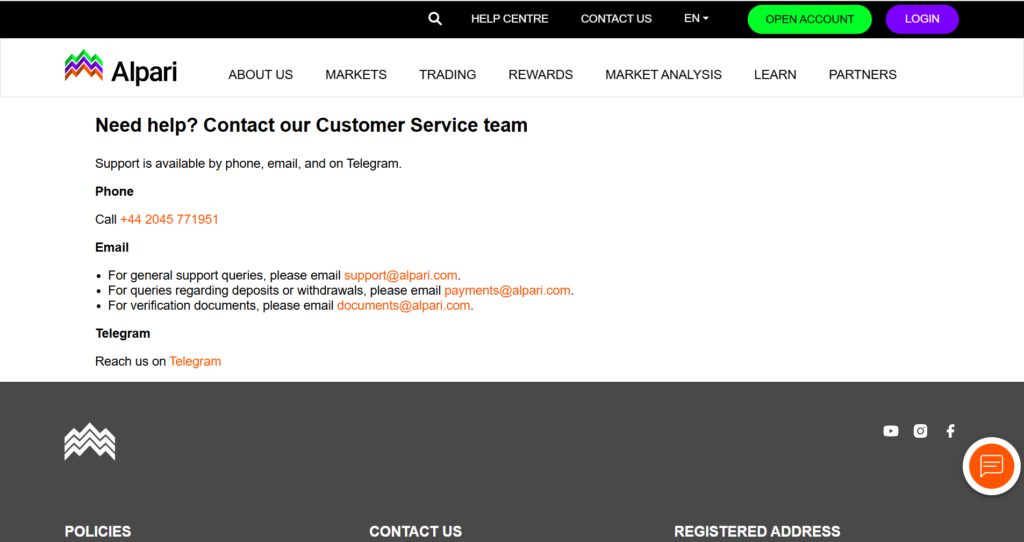This screenshot has height=542, width=1024.
Task: Click the support@alpari.com email link
Action: tap(400, 276)
